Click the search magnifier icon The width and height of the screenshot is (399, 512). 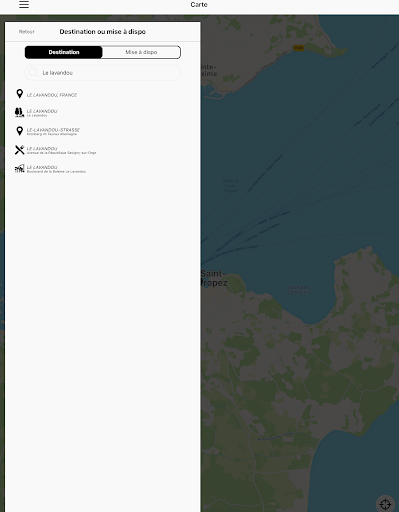click(33, 72)
